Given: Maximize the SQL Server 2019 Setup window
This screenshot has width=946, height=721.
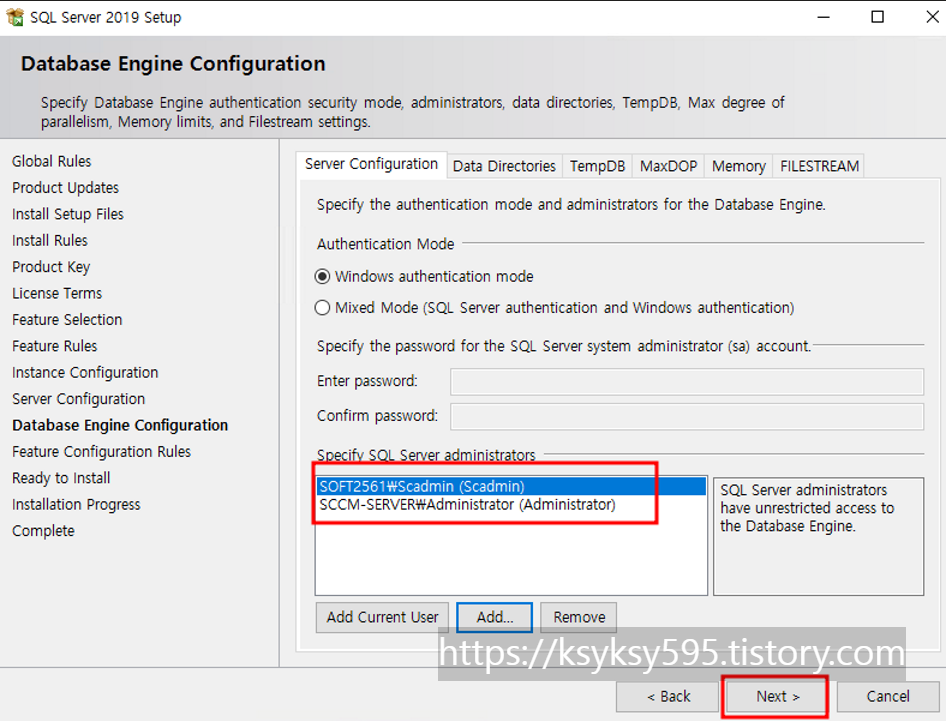Looking at the screenshot, I should coord(878,17).
